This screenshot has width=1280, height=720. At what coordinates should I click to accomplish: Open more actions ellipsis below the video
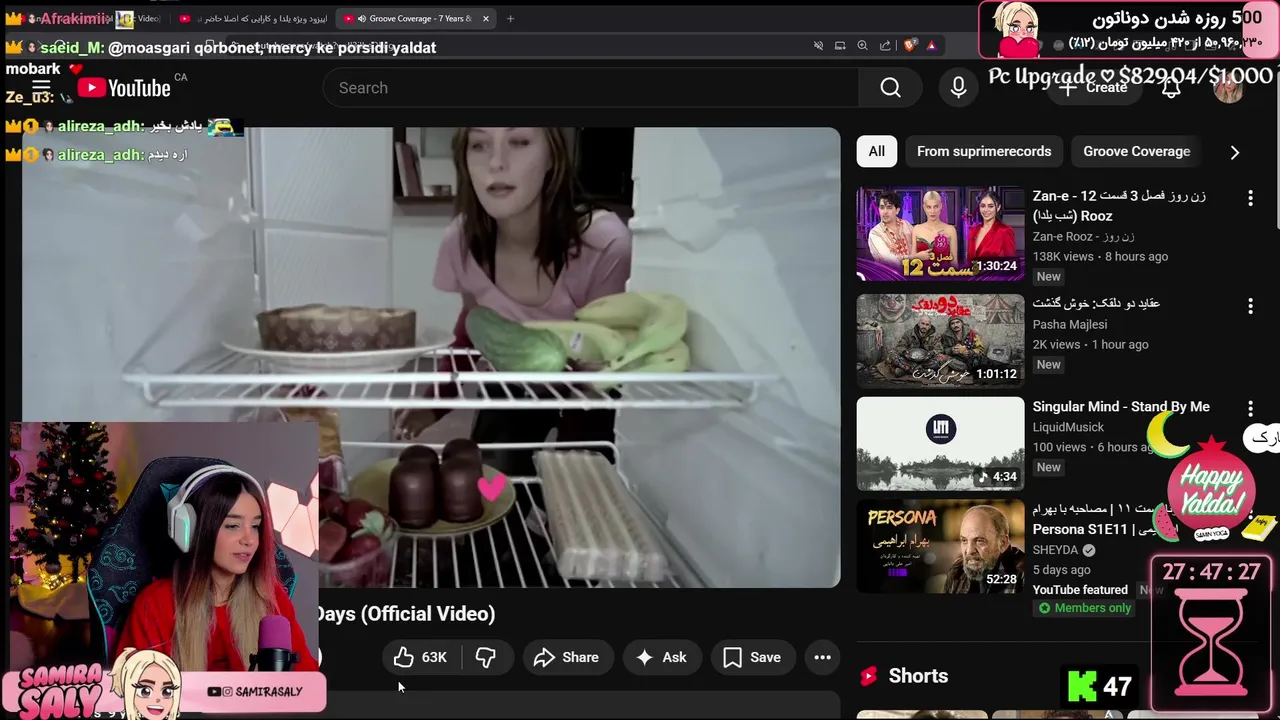coord(822,657)
